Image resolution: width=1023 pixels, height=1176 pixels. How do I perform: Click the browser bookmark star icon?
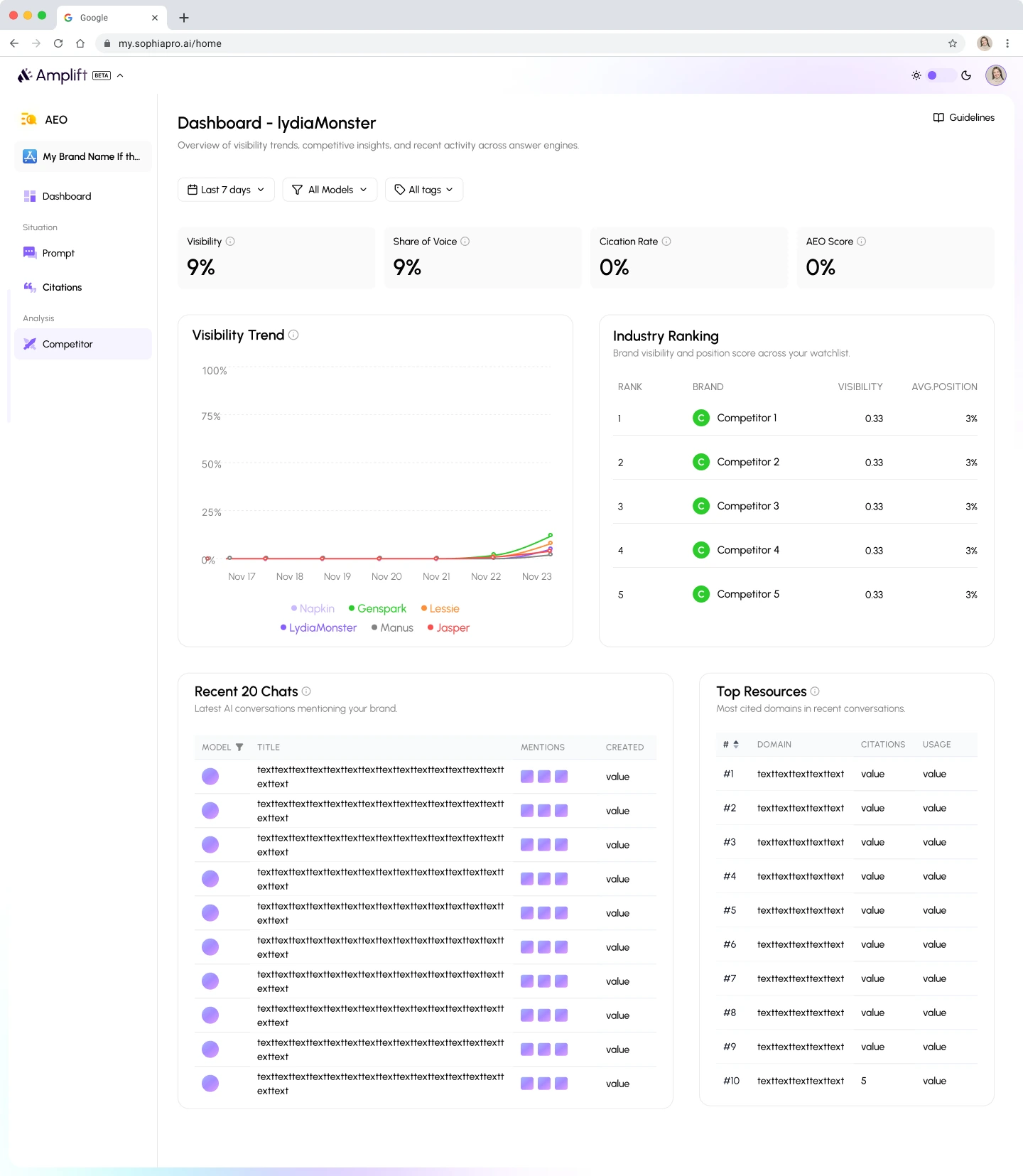(x=953, y=43)
